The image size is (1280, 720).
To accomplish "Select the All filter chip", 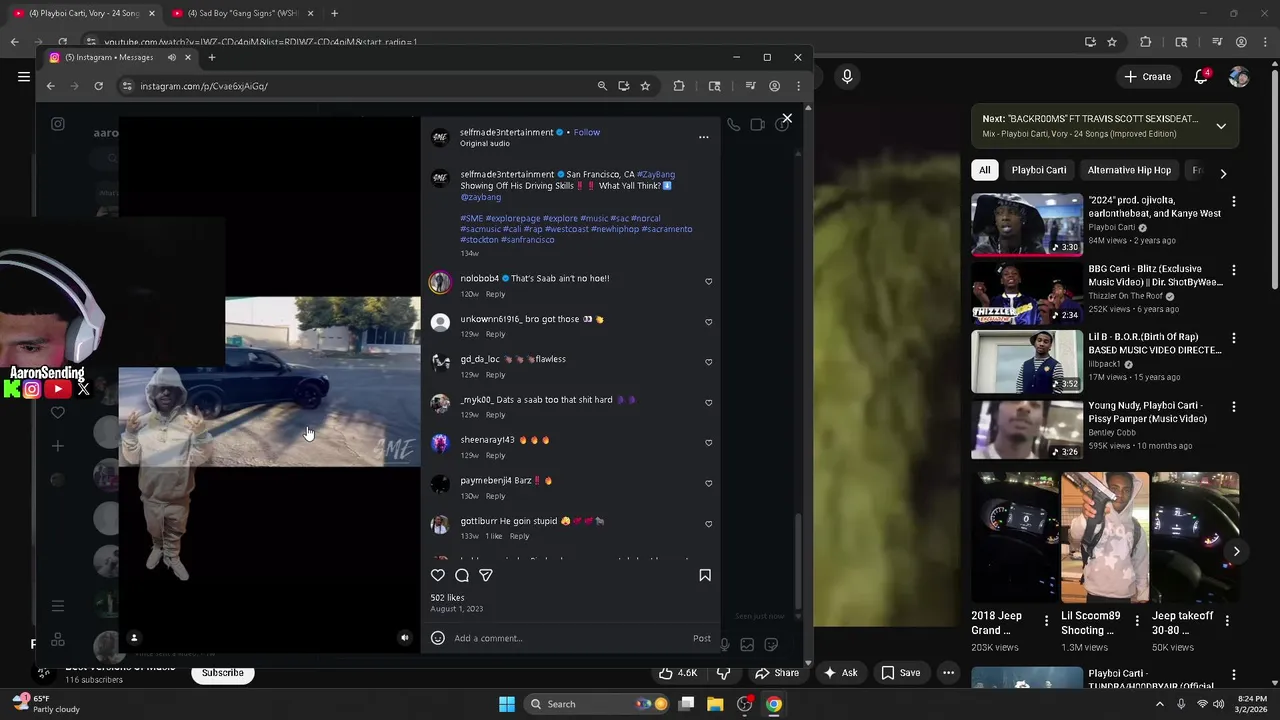I will 984,170.
